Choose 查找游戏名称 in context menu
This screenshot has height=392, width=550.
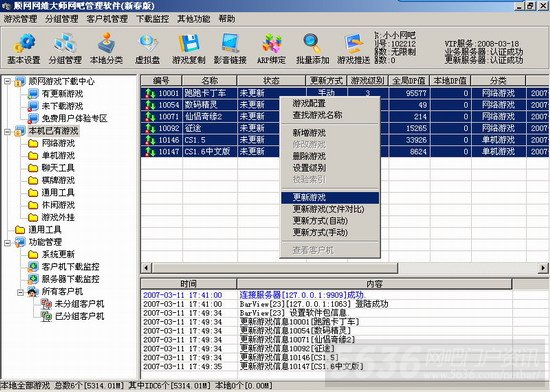tap(330, 115)
